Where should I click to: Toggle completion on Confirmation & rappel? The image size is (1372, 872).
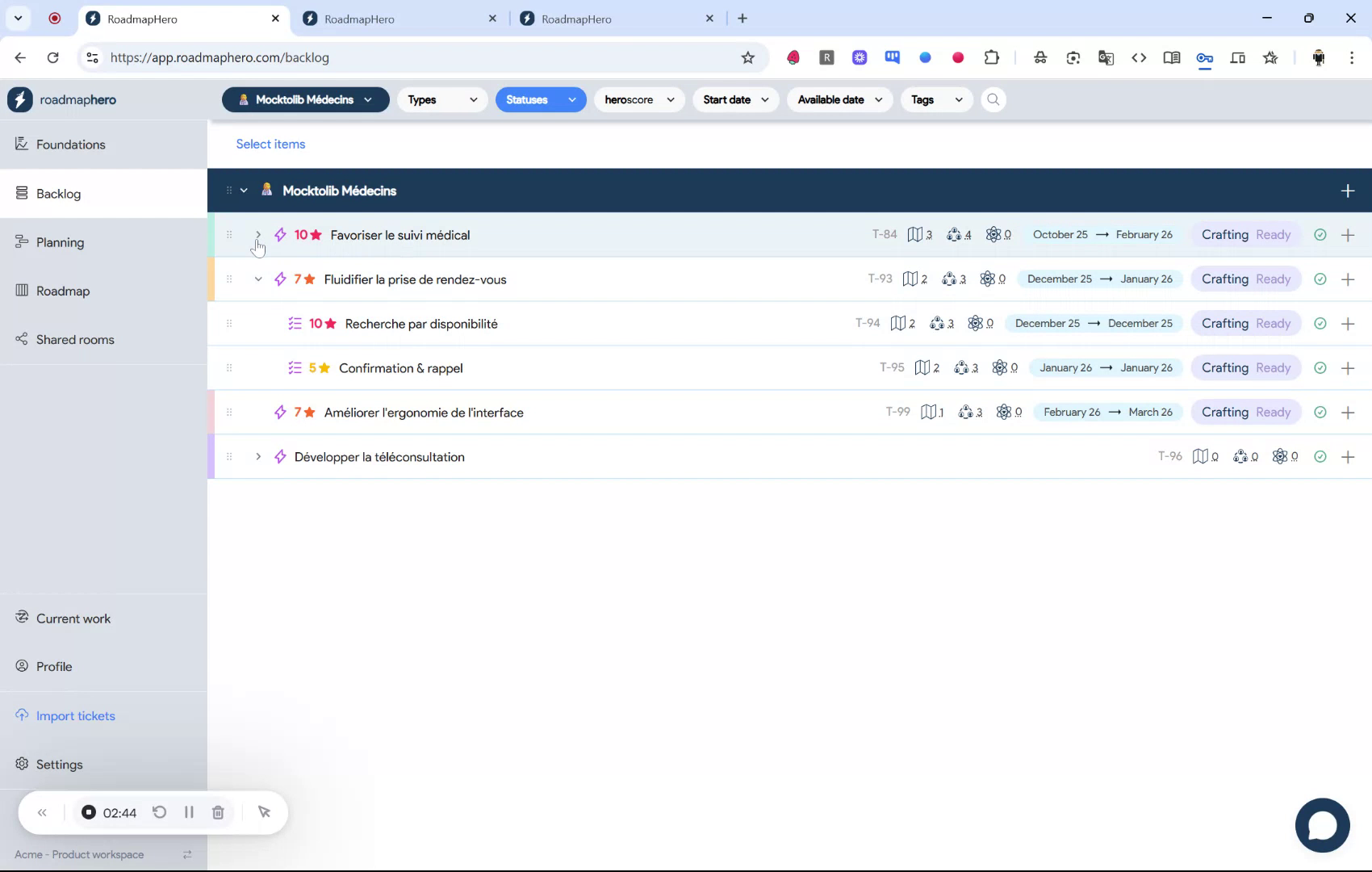[1320, 367]
